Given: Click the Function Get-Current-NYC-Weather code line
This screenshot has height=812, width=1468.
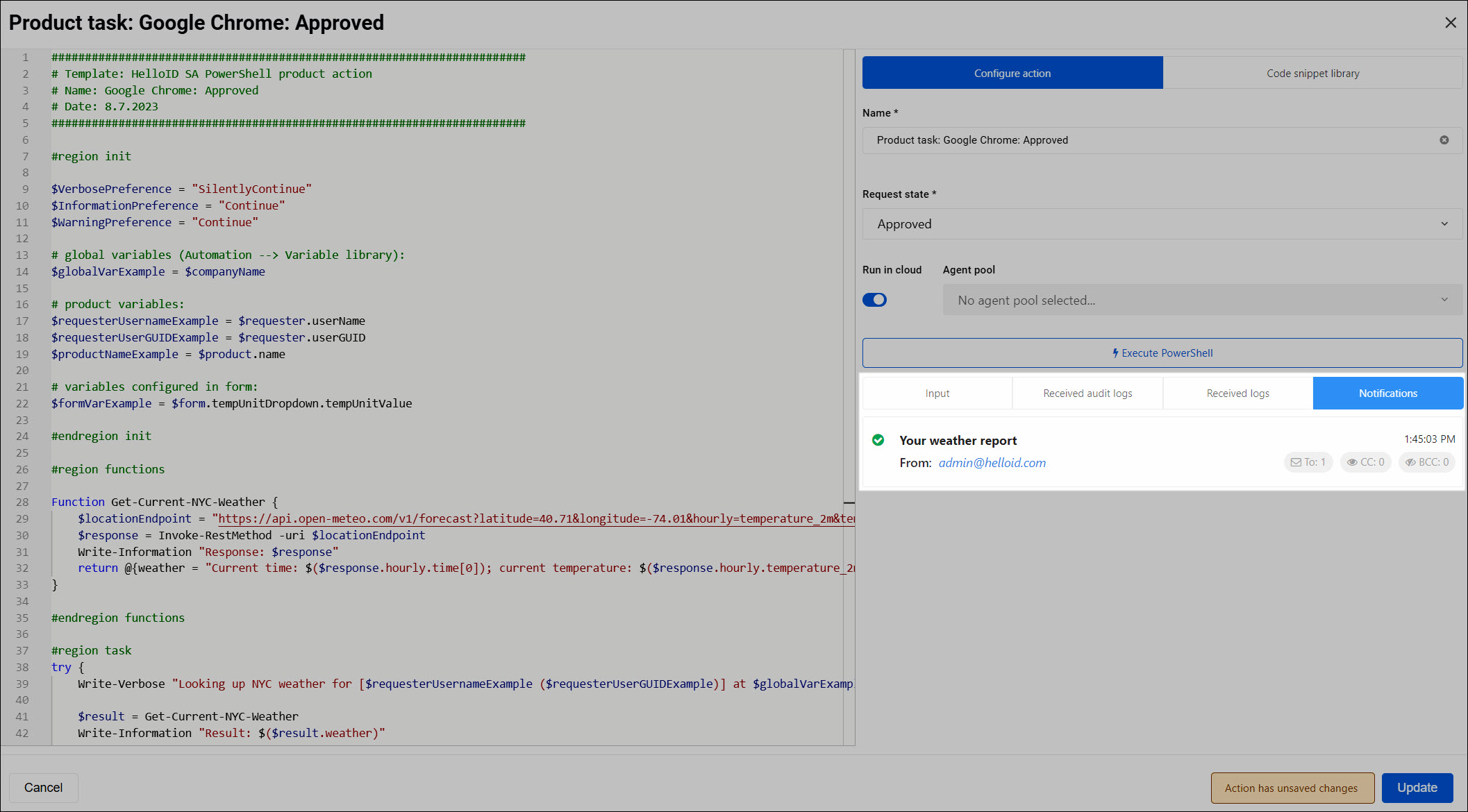Looking at the screenshot, I should [x=165, y=502].
